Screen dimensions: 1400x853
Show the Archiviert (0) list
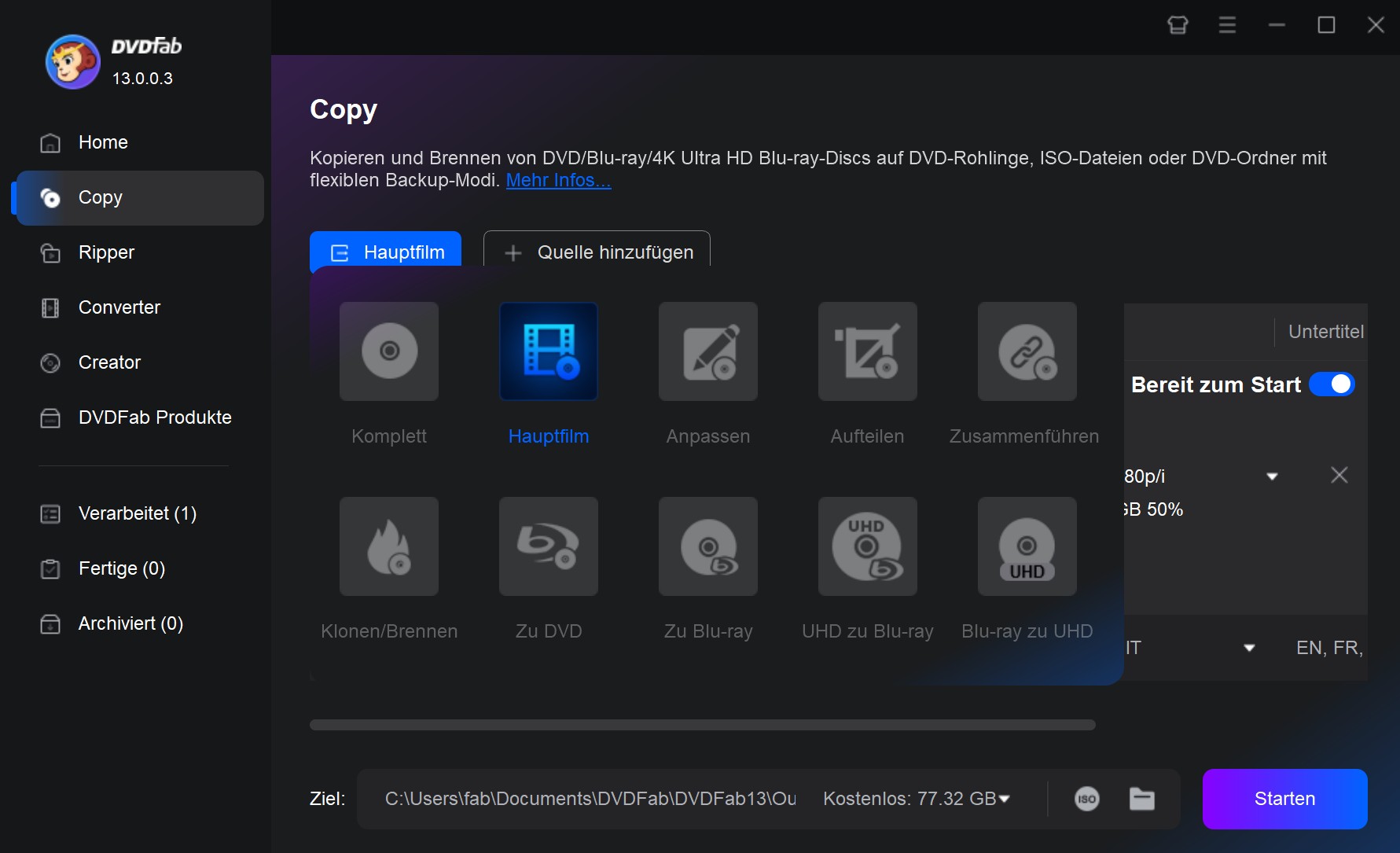[x=140, y=623]
